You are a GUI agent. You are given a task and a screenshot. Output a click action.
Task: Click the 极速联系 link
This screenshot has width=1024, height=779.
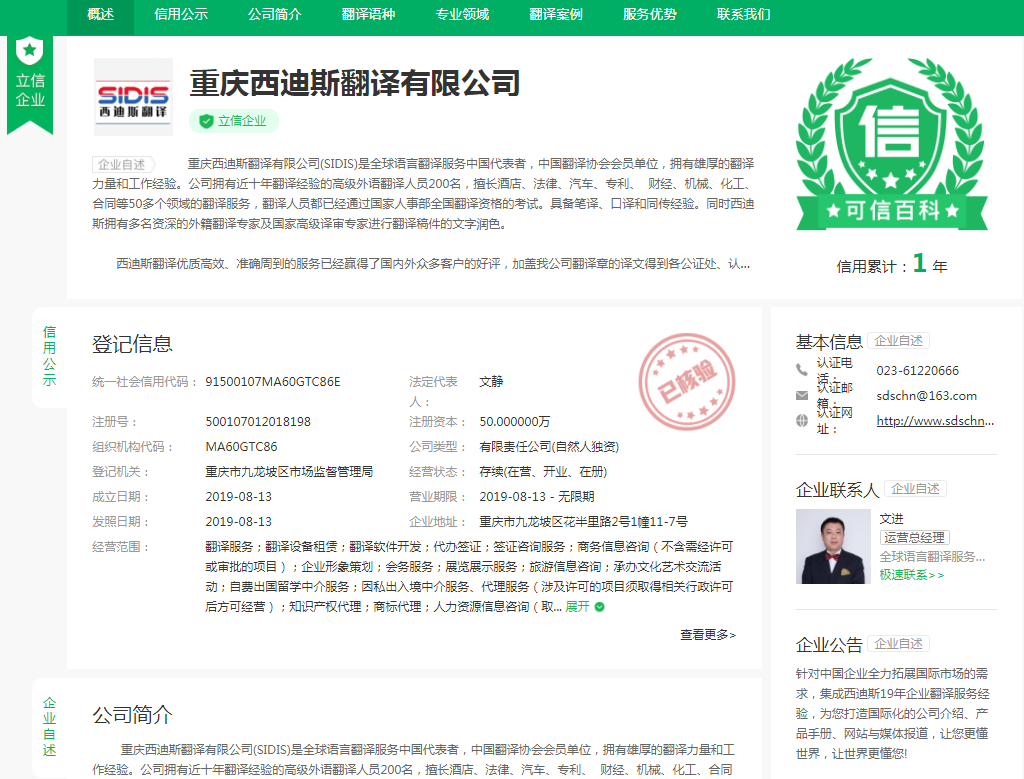[911, 575]
